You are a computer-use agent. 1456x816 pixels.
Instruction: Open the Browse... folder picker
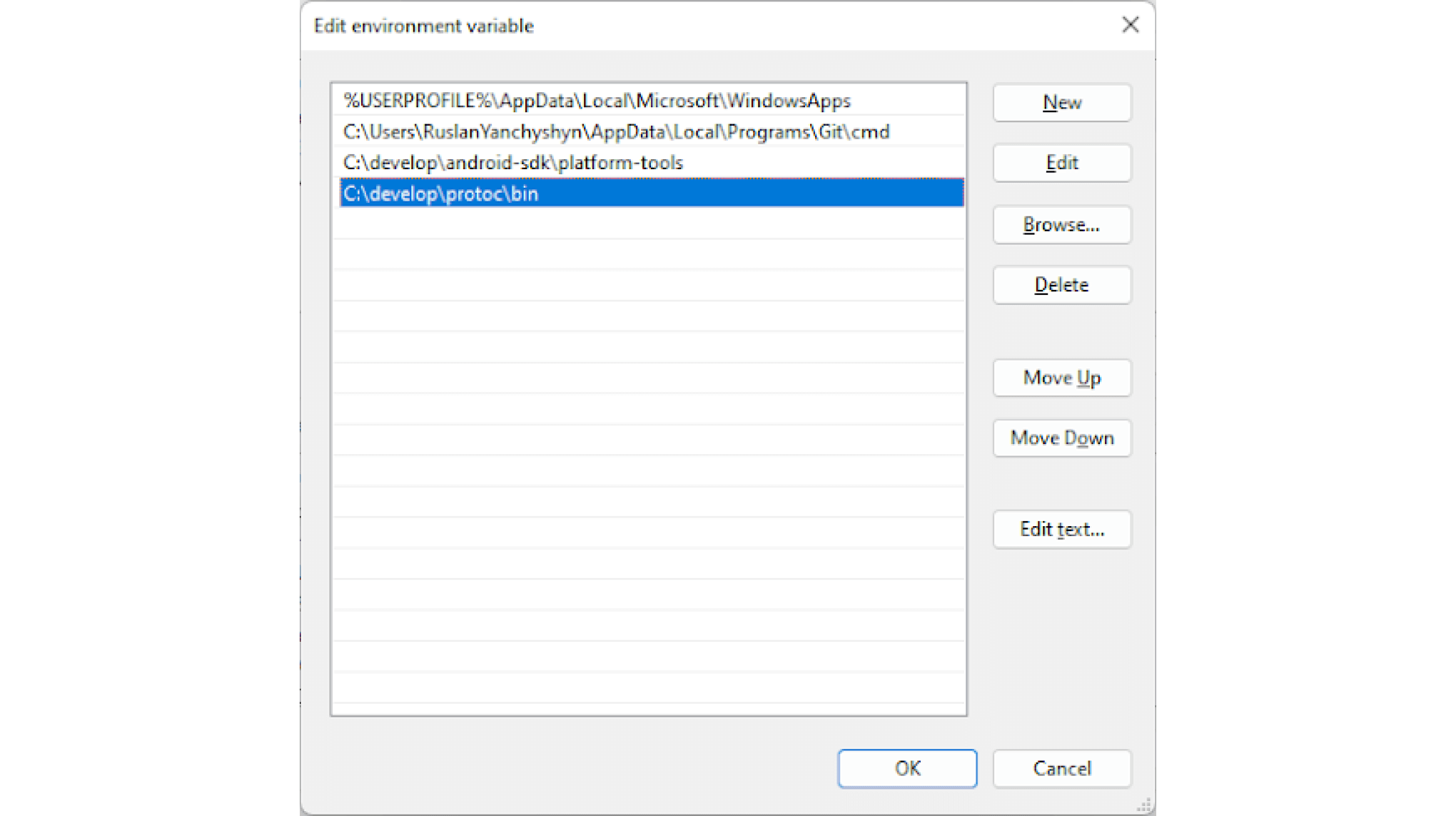1061,225
